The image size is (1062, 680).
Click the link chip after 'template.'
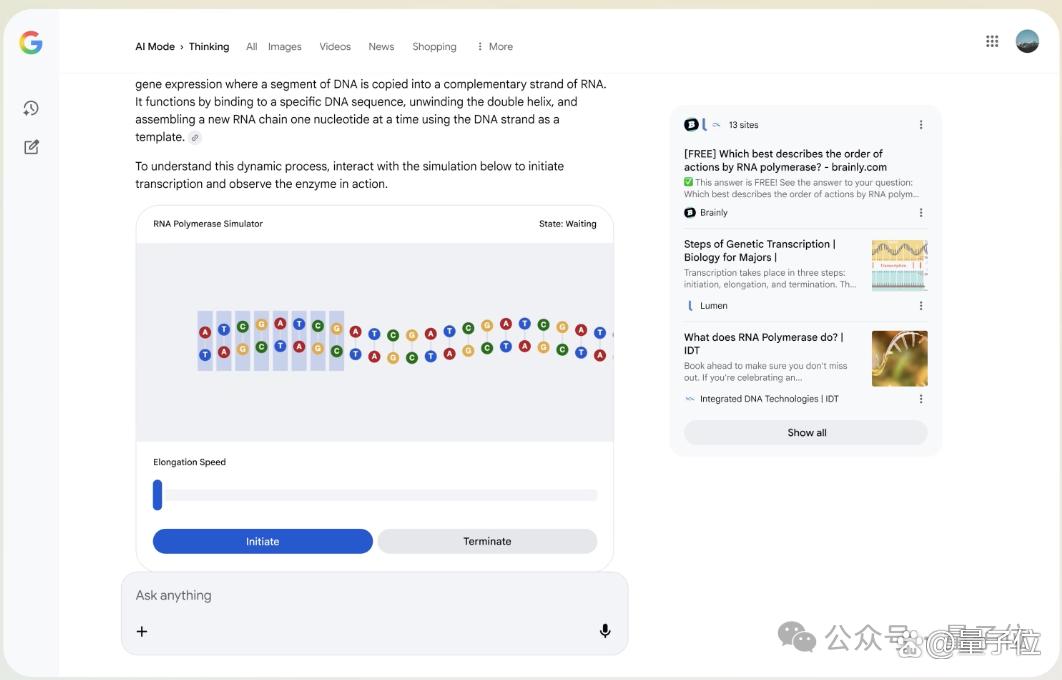195,137
